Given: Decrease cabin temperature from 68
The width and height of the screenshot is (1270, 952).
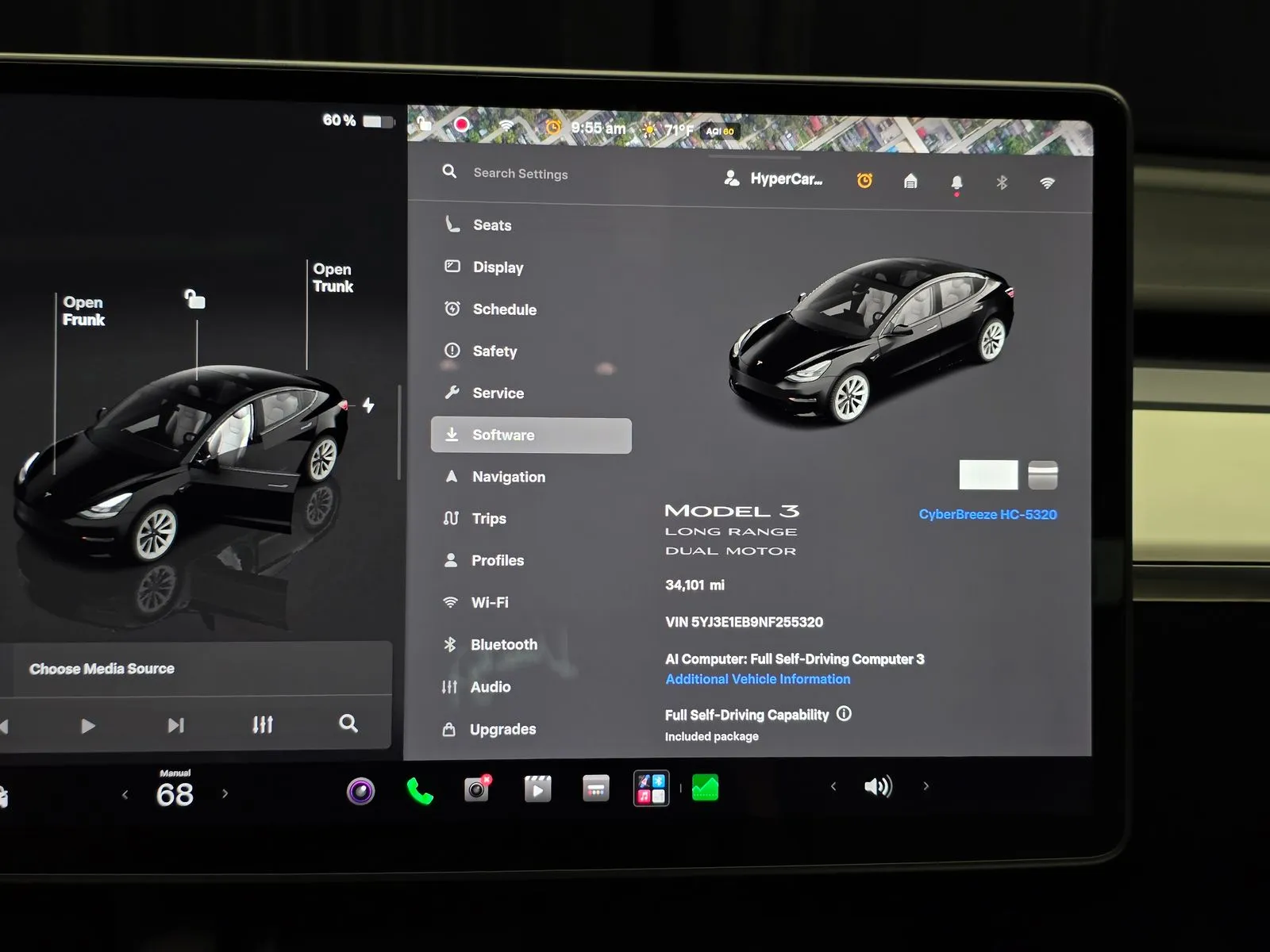Looking at the screenshot, I should click(125, 794).
